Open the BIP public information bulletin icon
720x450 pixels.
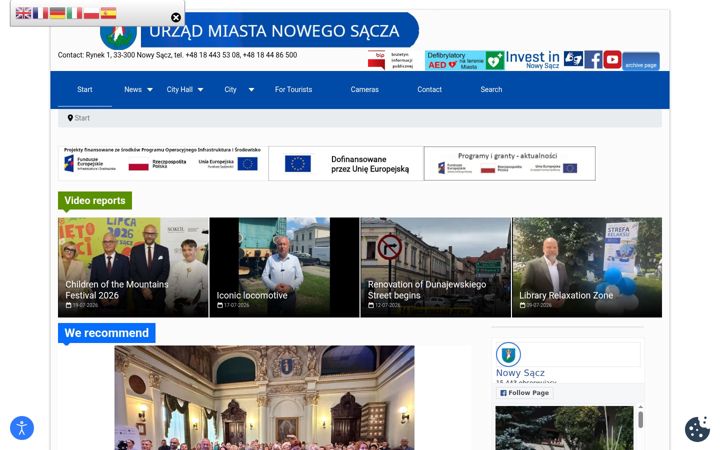(390, 60)
